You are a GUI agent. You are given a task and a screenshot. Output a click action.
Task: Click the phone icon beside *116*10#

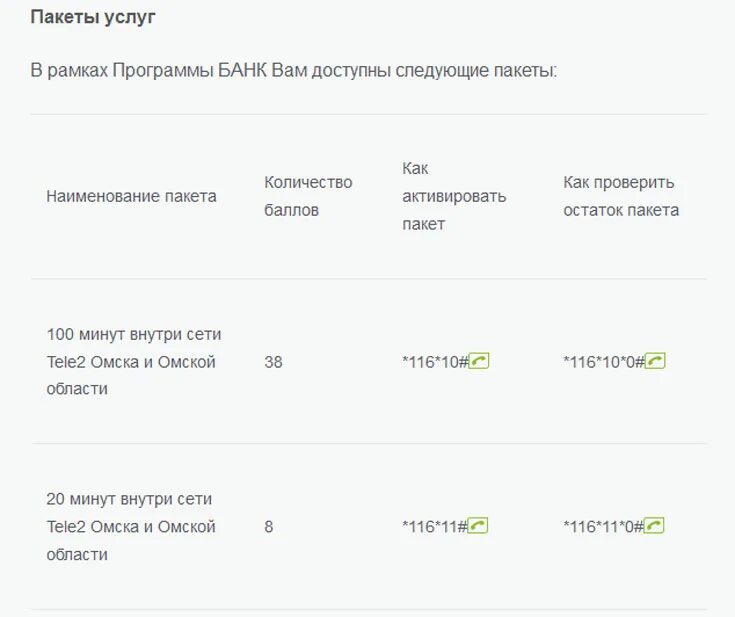(479, 361)
